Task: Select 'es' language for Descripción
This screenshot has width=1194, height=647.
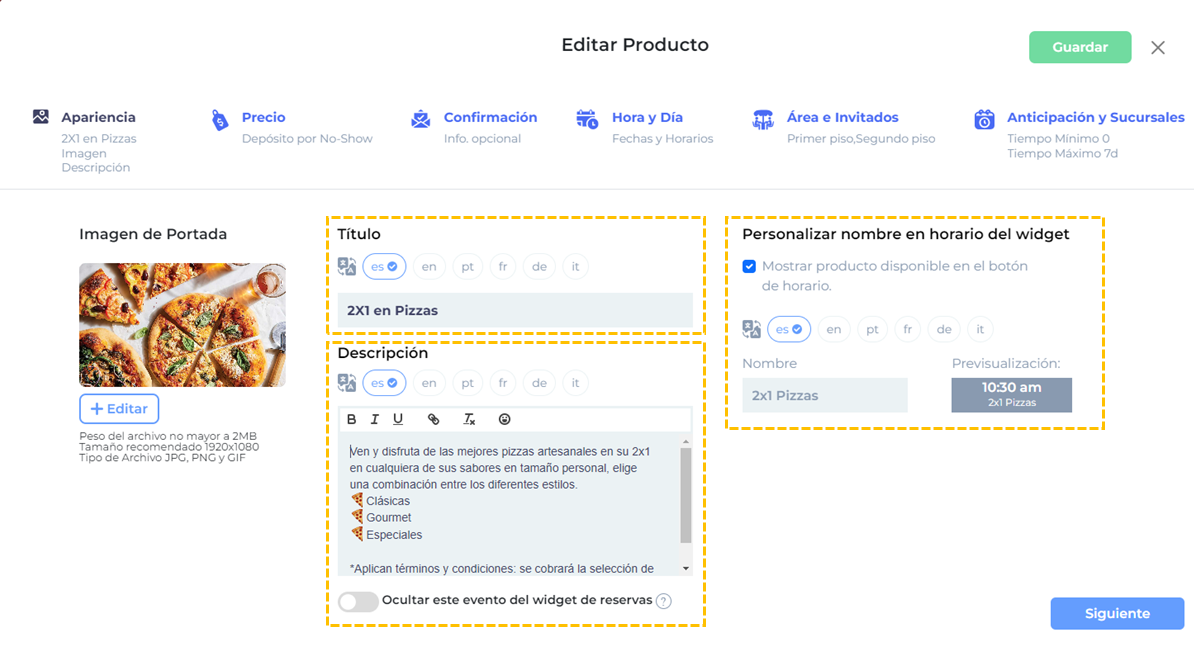Action: [384, 383]
